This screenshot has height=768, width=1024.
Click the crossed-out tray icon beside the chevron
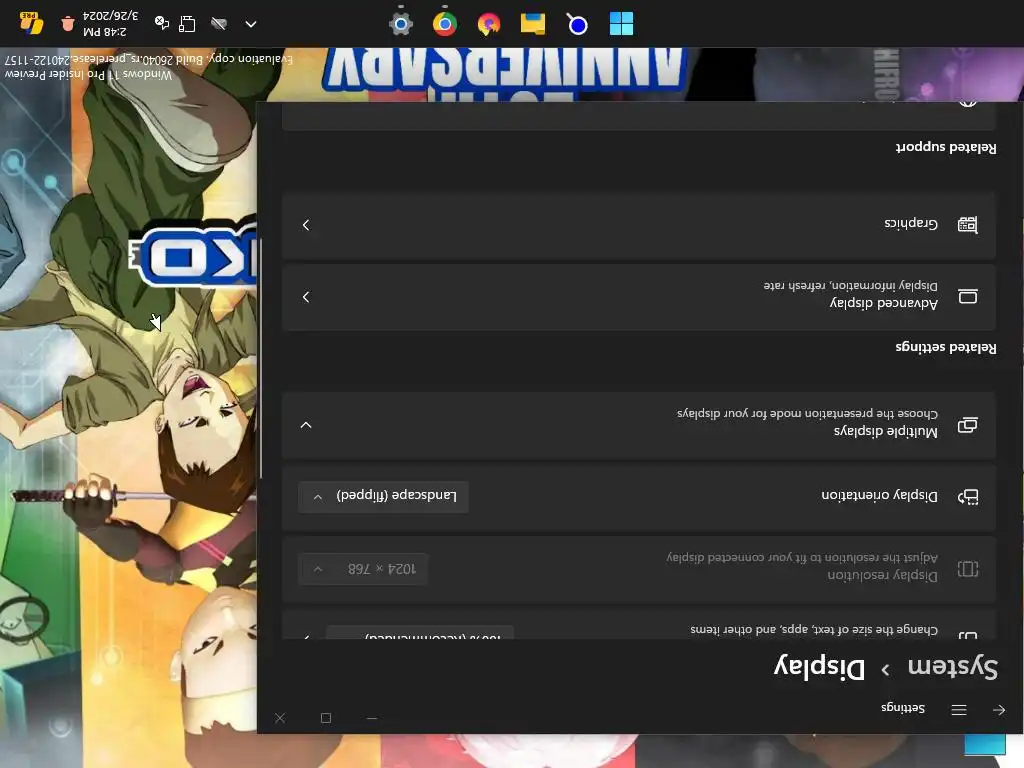pyautogui.click(x=219, y=24)
